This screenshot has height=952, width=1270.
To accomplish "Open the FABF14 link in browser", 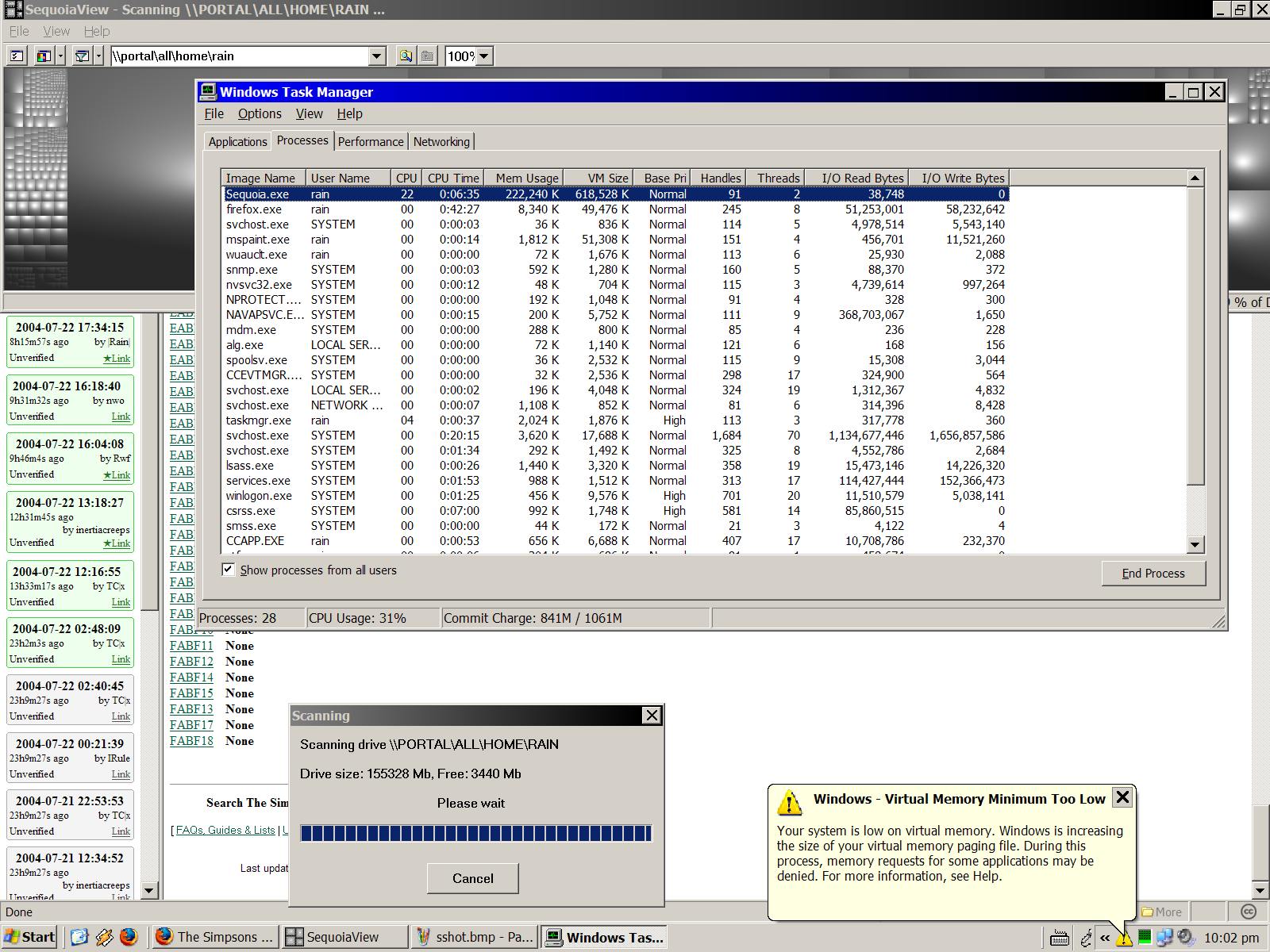I will [x=191, y=678].
